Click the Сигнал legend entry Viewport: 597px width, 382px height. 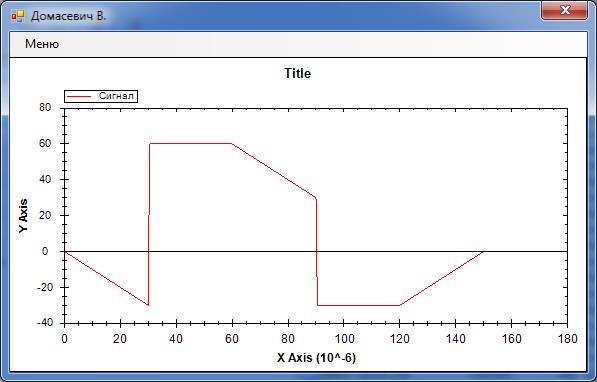[101, 96]
